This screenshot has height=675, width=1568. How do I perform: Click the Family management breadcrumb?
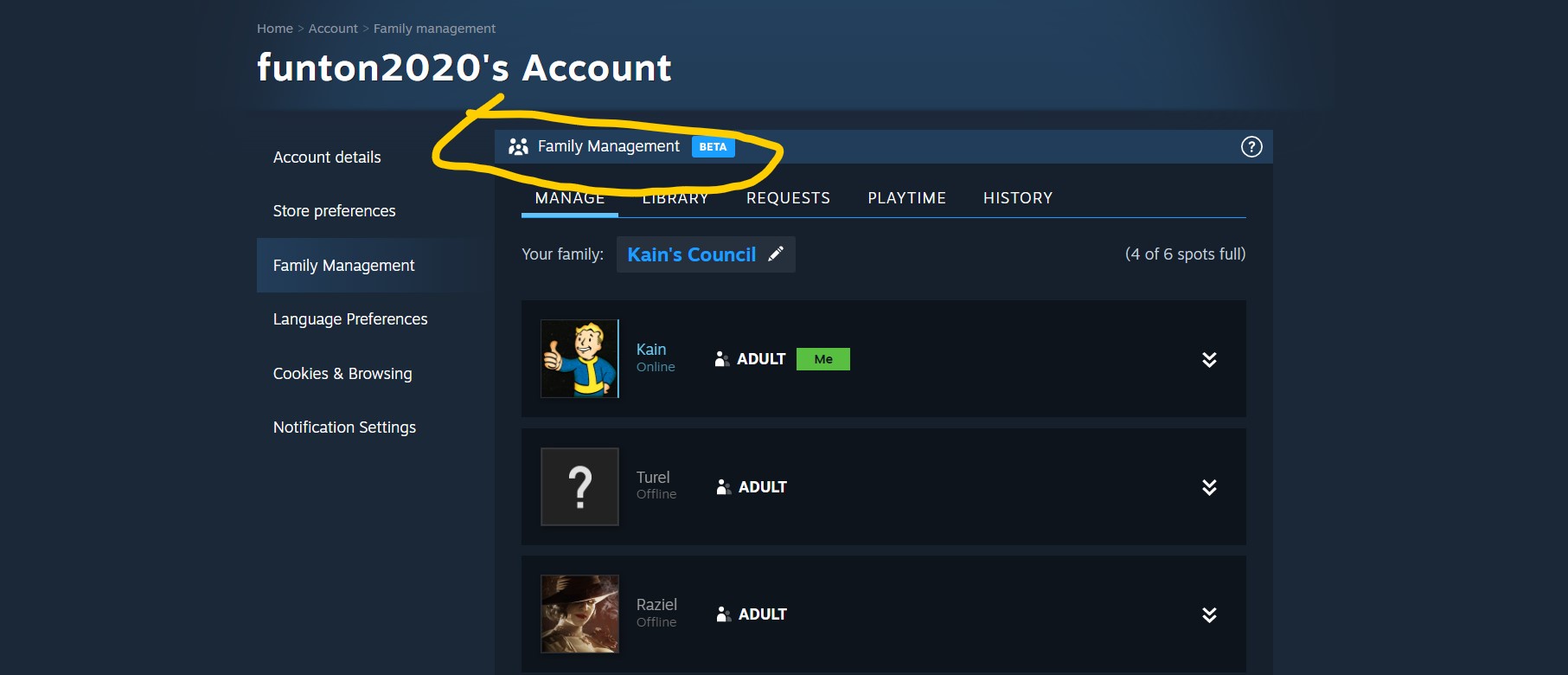[434, 29]
